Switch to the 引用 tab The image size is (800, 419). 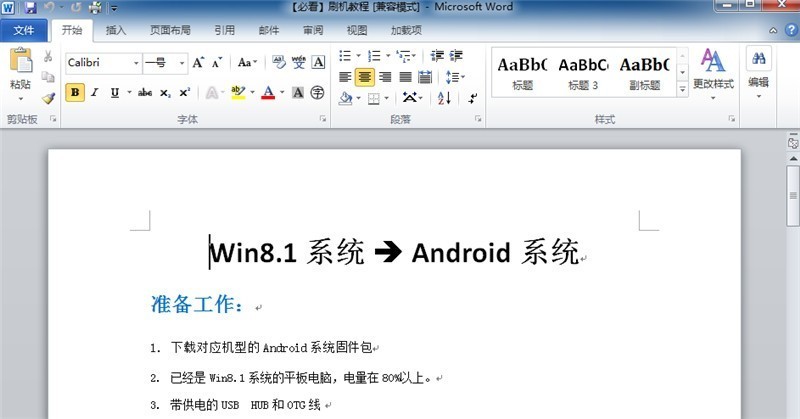(x=224, y=30)
